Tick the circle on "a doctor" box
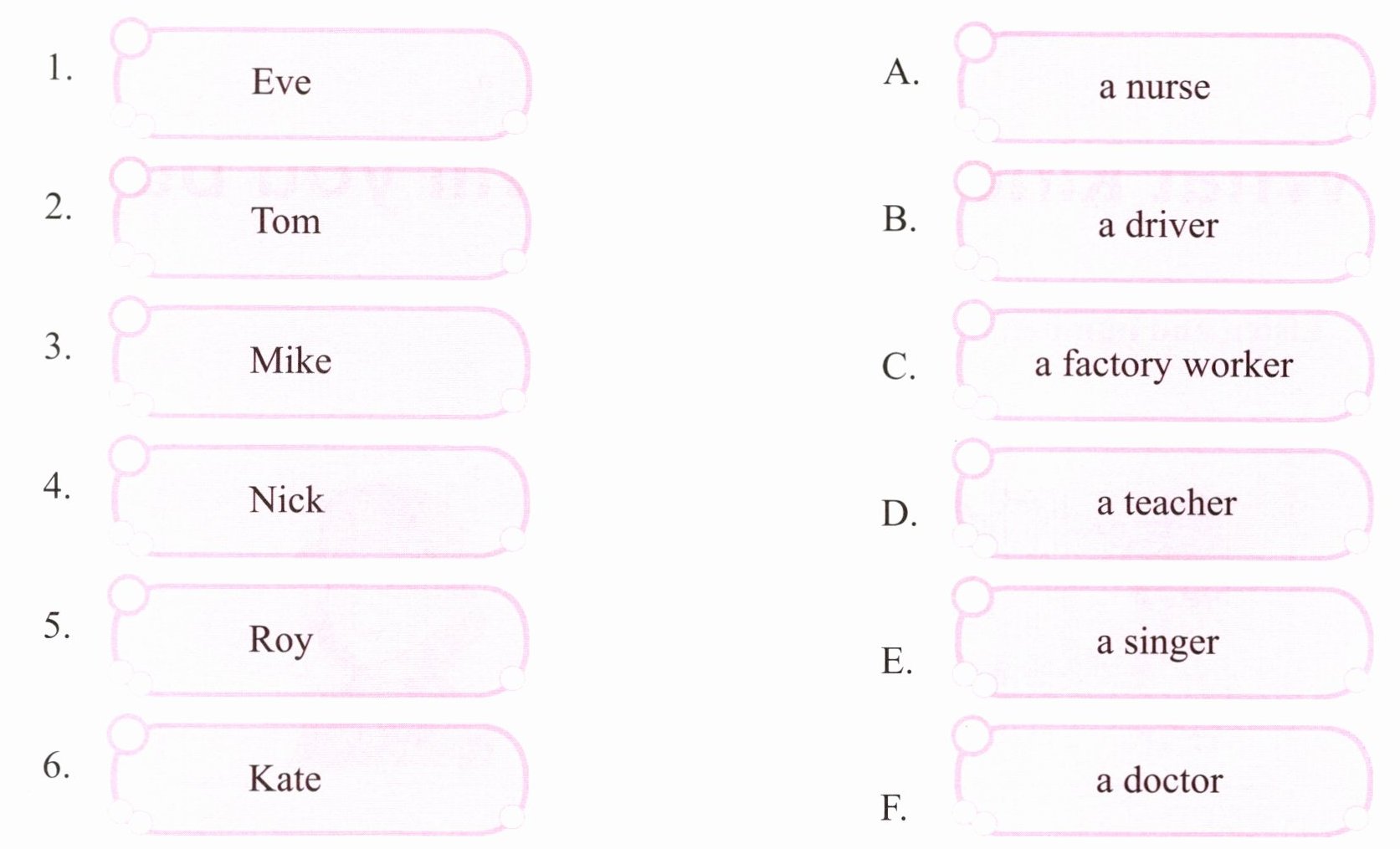This screenshot has height=849, width=1400. click(x=972, y=735)
